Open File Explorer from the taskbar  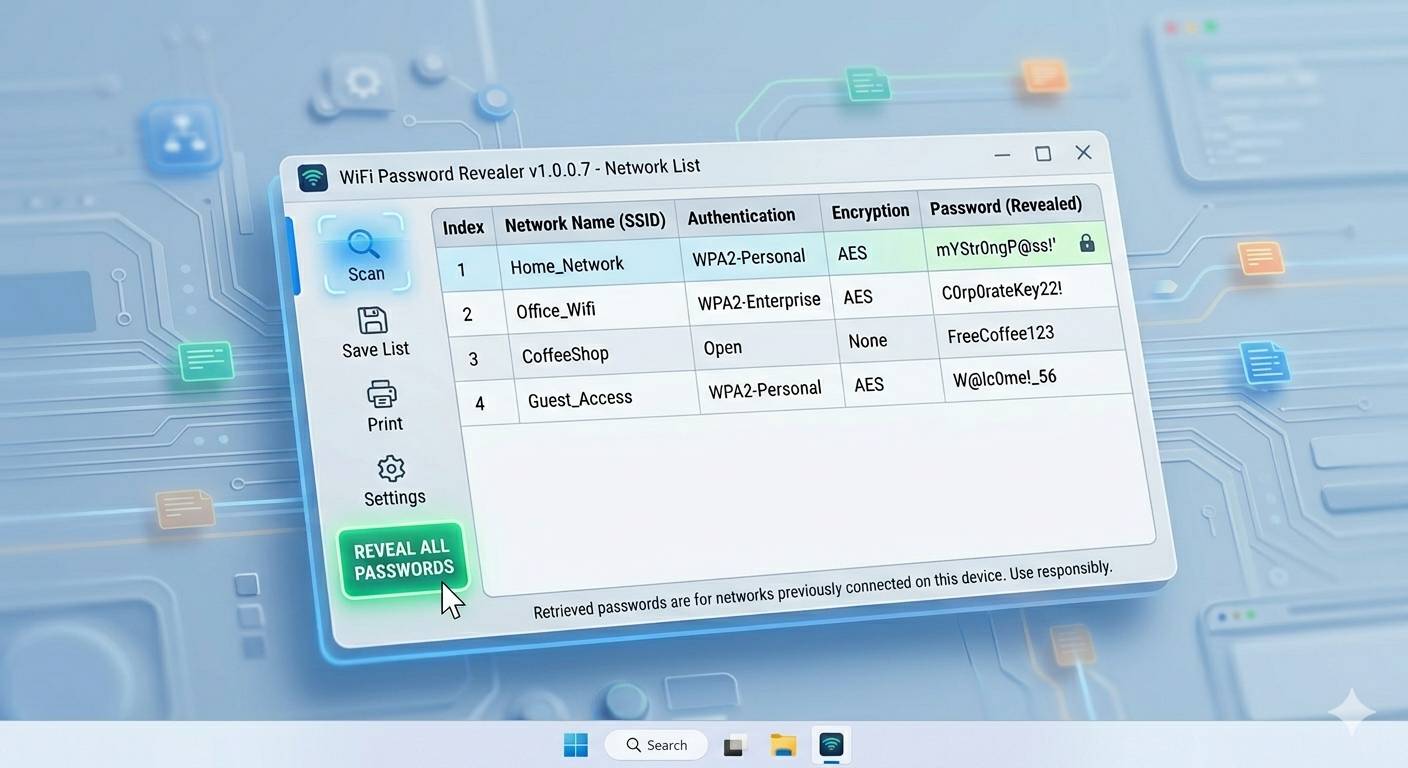783,745
